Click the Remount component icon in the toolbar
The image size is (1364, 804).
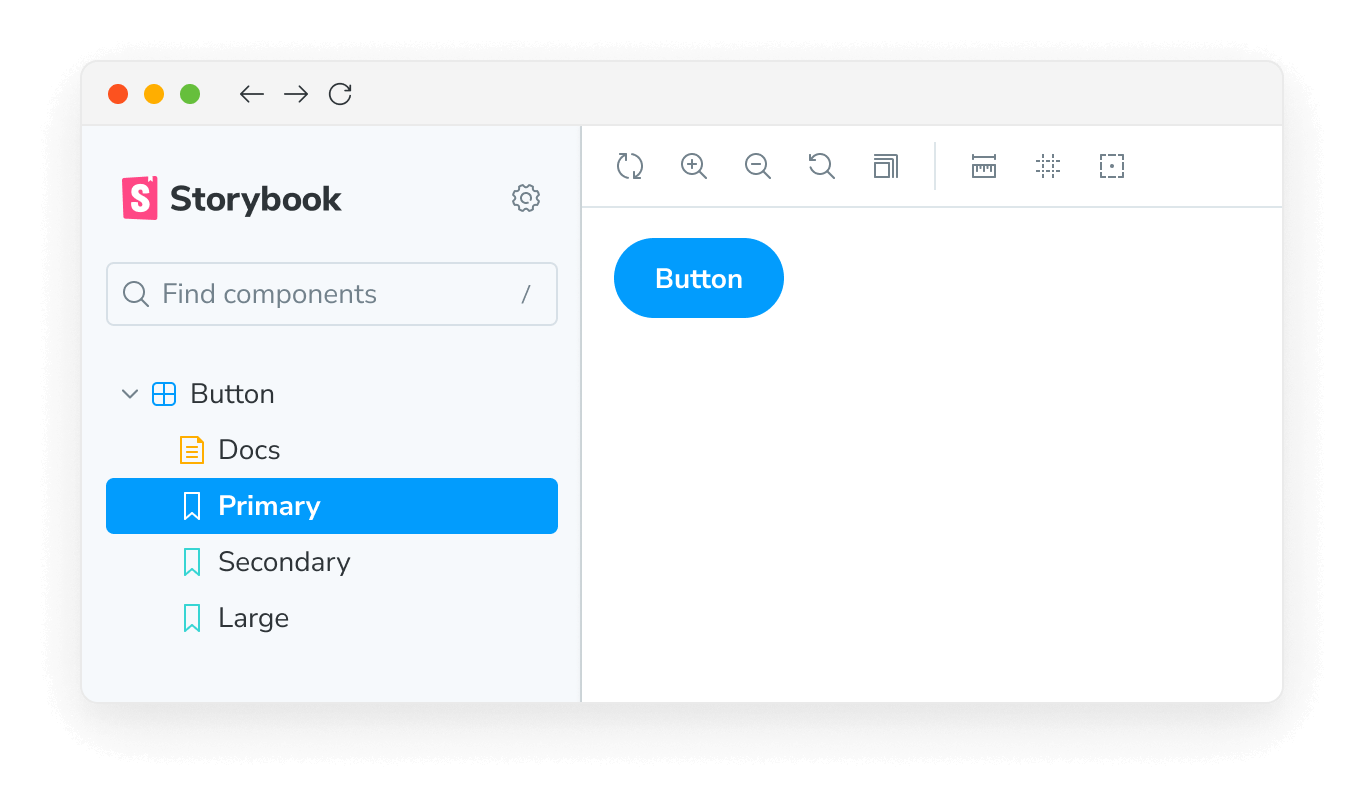[630, 166]
